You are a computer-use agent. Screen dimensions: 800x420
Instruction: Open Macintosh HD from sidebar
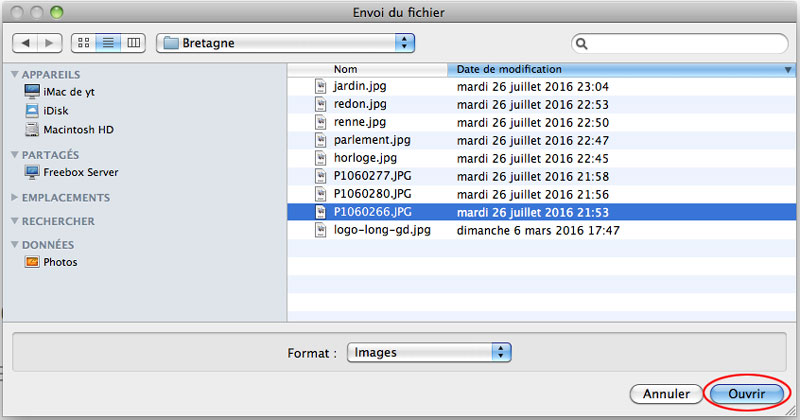78,130
